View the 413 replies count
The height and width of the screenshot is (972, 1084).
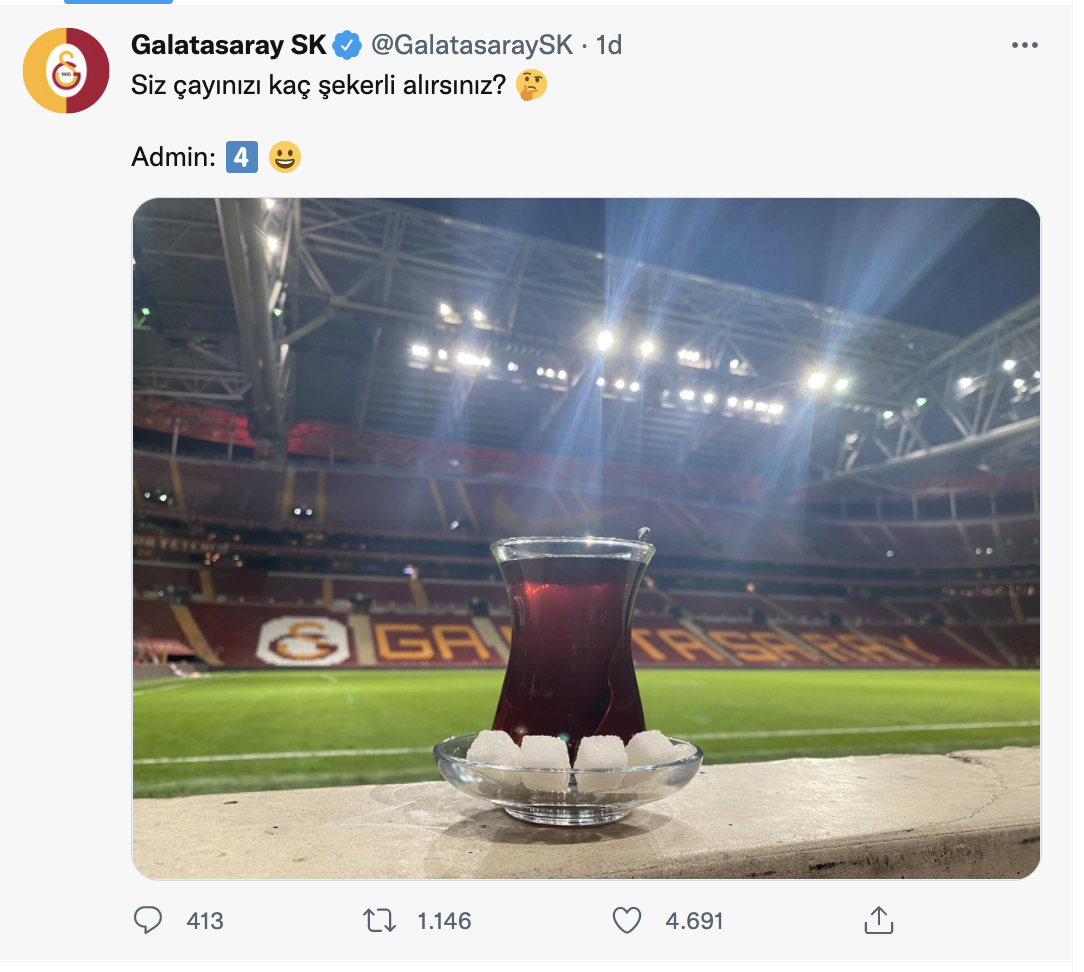click(205, 921)
